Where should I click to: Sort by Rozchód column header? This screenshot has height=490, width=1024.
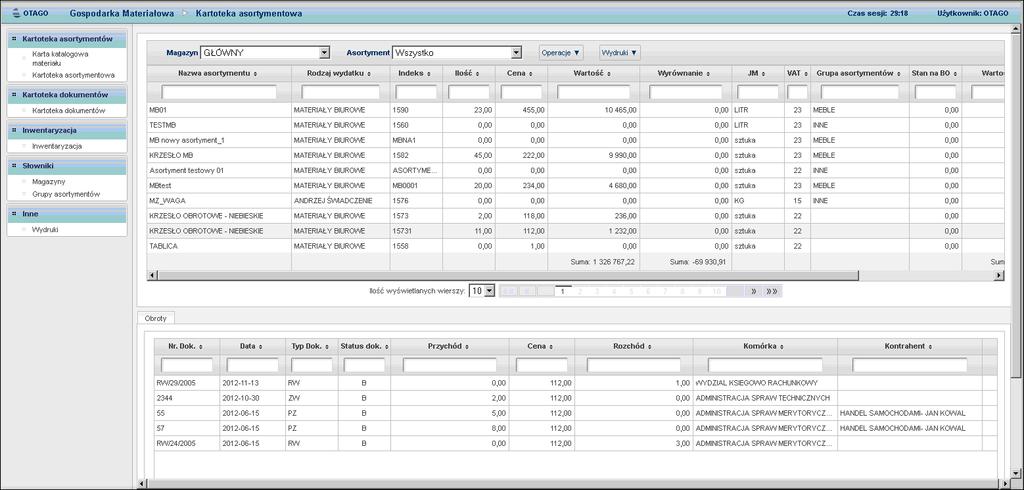pyautogui.click(x=634, y=346)
